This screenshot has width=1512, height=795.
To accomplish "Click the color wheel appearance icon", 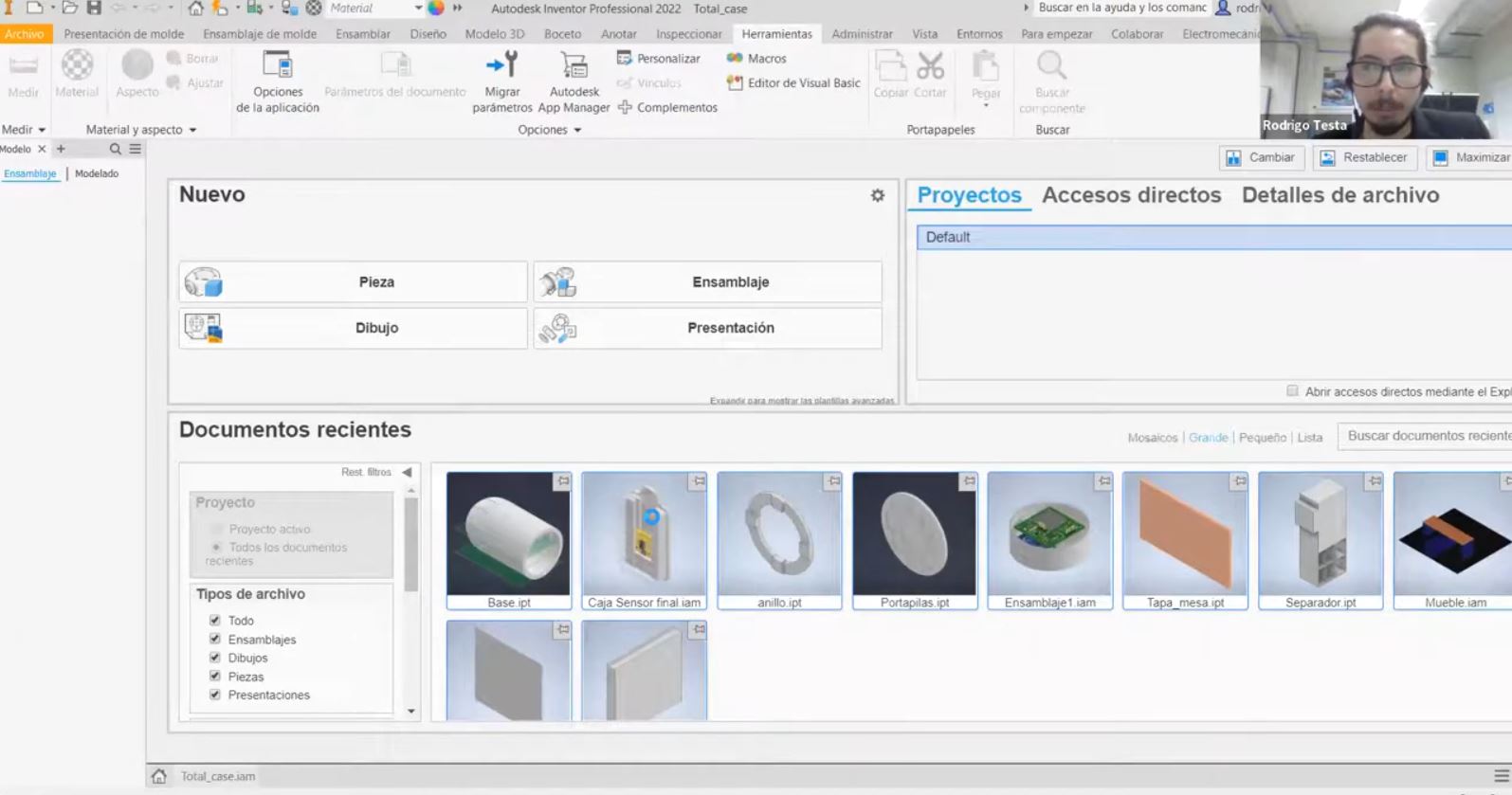I will [436, 9].
